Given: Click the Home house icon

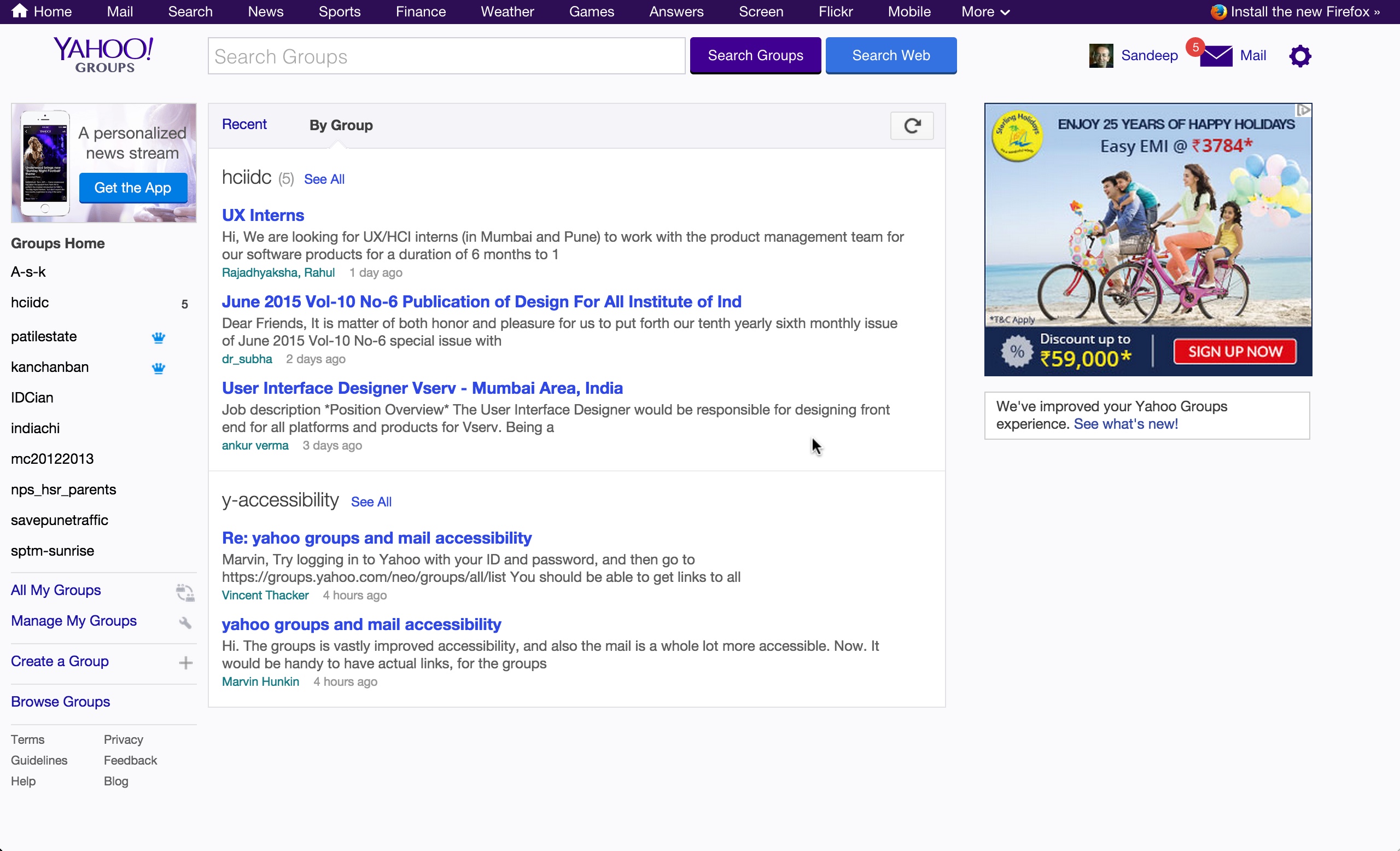Looking at the screenshot, I should pyautogui.click(x=19, y=11).
